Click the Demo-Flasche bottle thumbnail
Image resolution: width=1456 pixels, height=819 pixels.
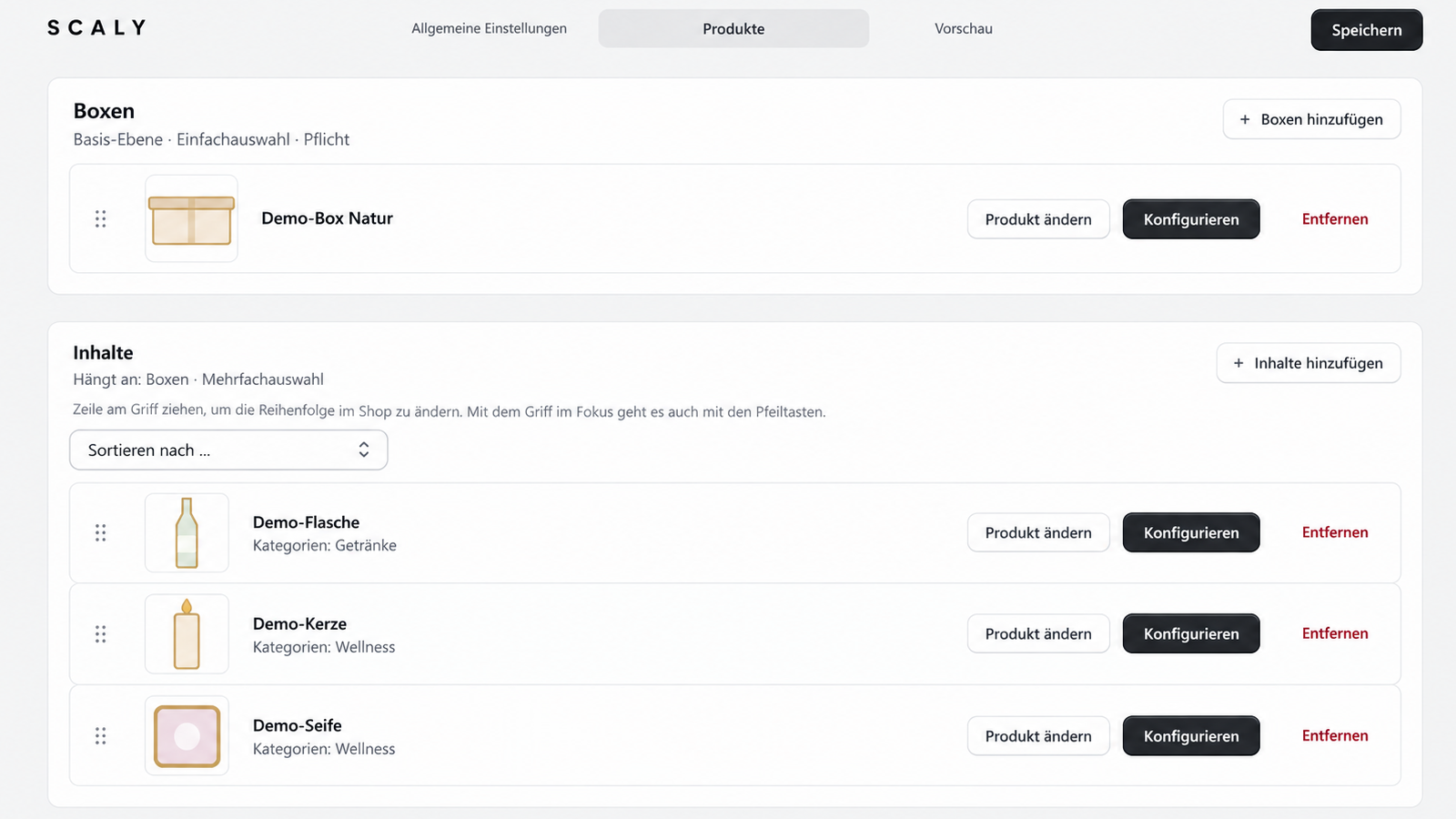tap(187, 532)
